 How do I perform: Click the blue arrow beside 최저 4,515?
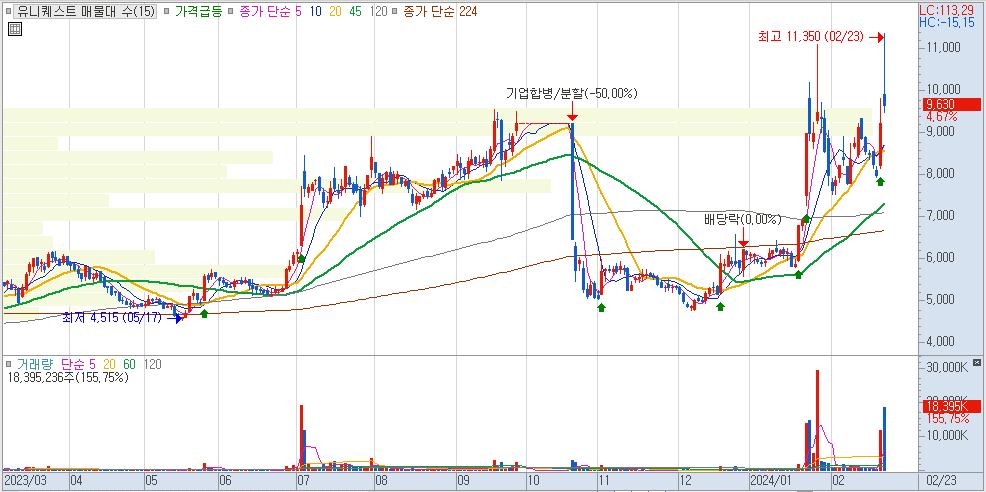[174, 318]
